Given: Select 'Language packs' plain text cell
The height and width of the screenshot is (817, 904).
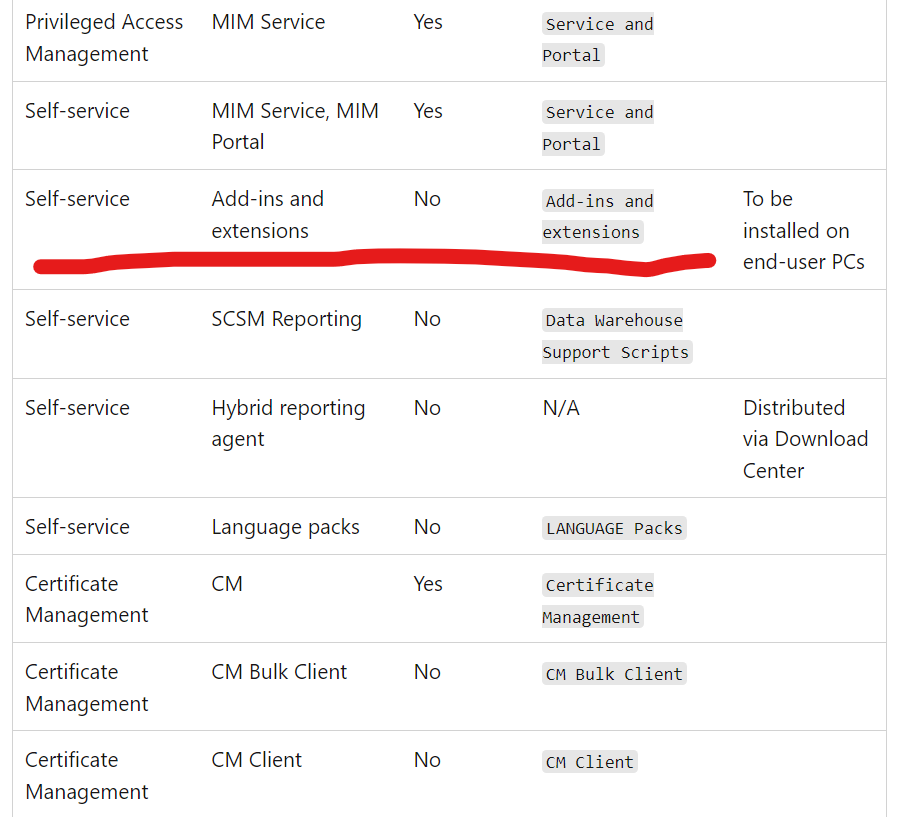Looking at the screenshot, I should click(x=285, y=527).
